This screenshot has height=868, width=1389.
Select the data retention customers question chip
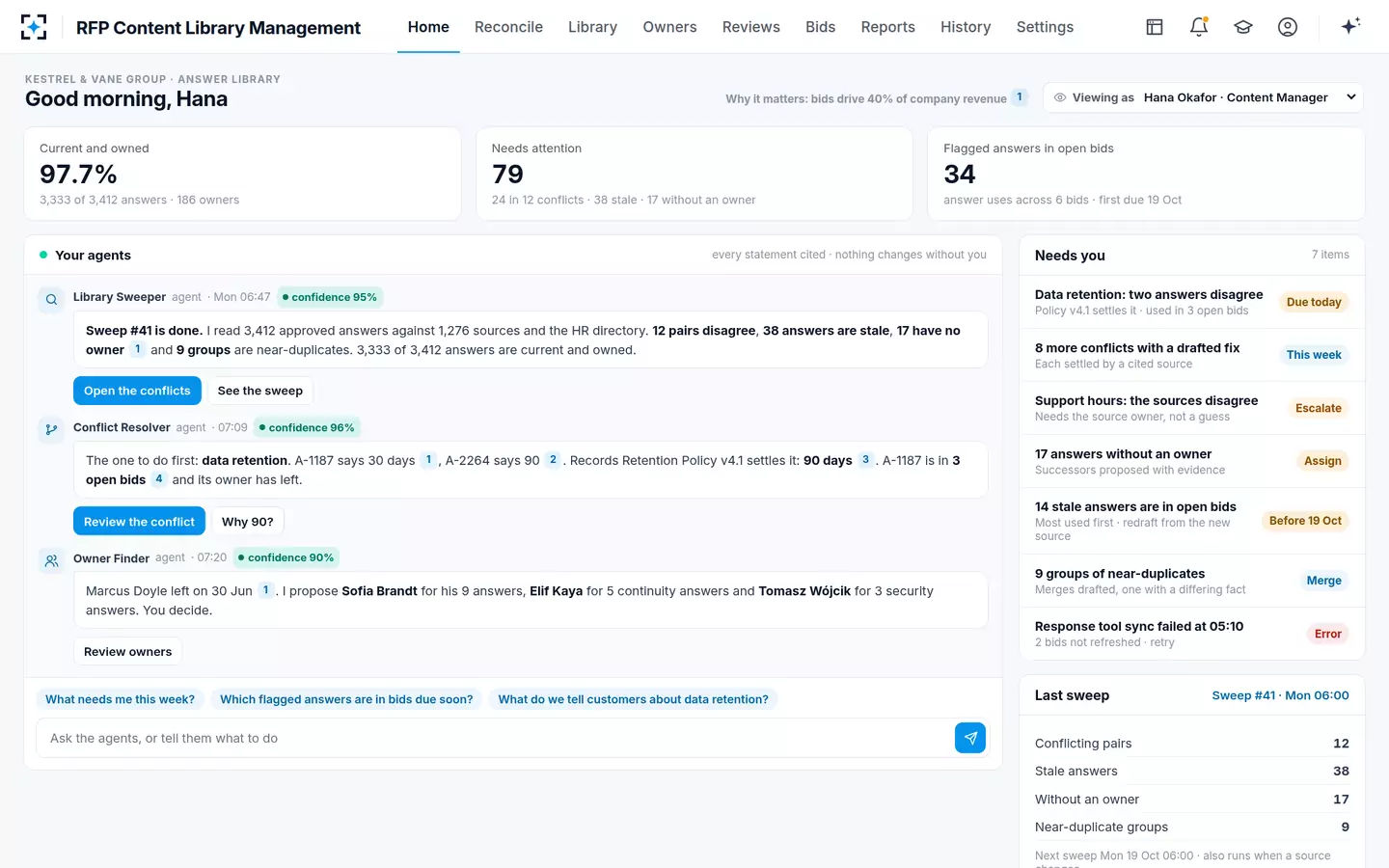(x=633, y=699)
